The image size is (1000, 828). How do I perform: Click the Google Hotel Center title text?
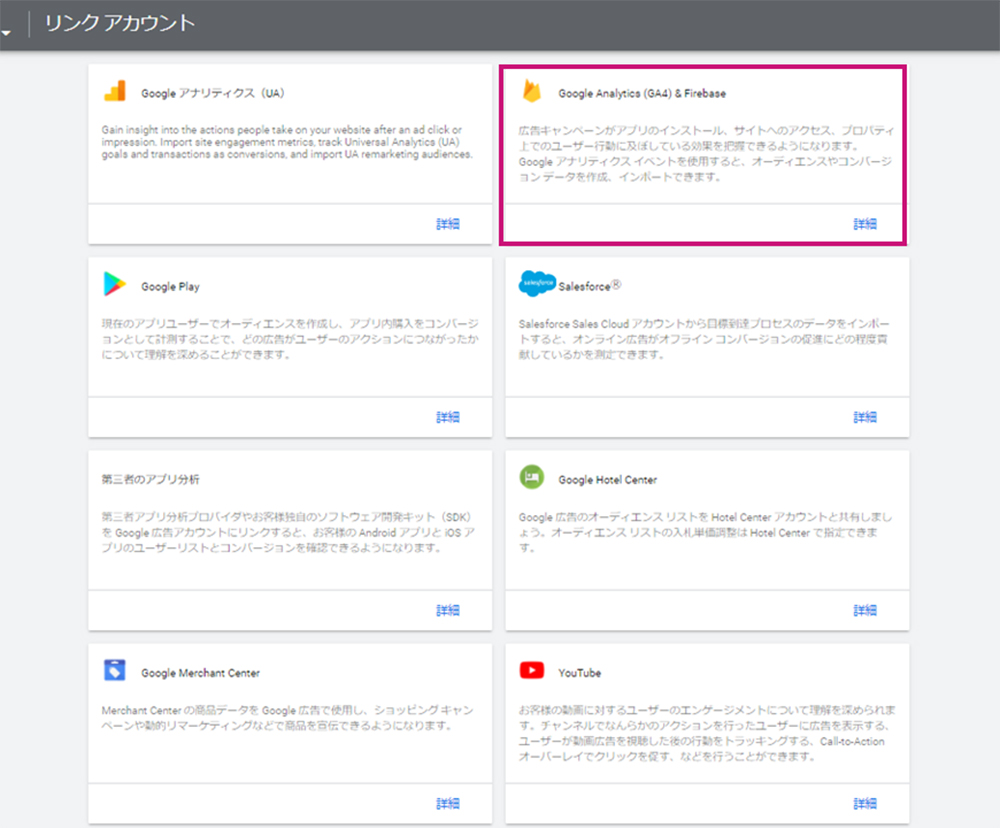pyautogui.click(x=608, y=480)
